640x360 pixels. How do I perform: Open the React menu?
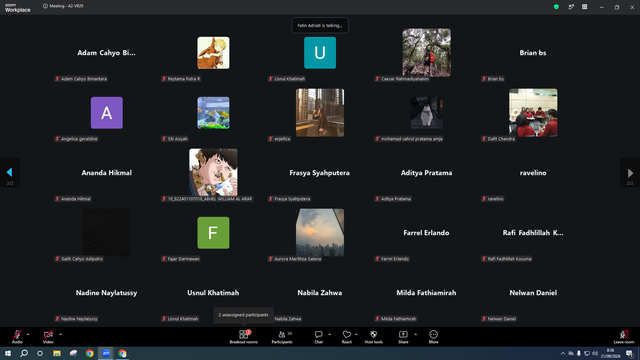point(347,337)
